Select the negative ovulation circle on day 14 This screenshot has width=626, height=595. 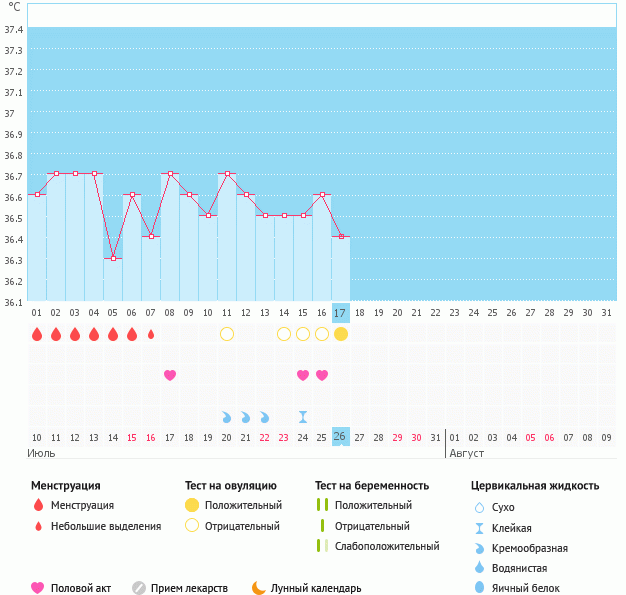click(x=284, y=334)
